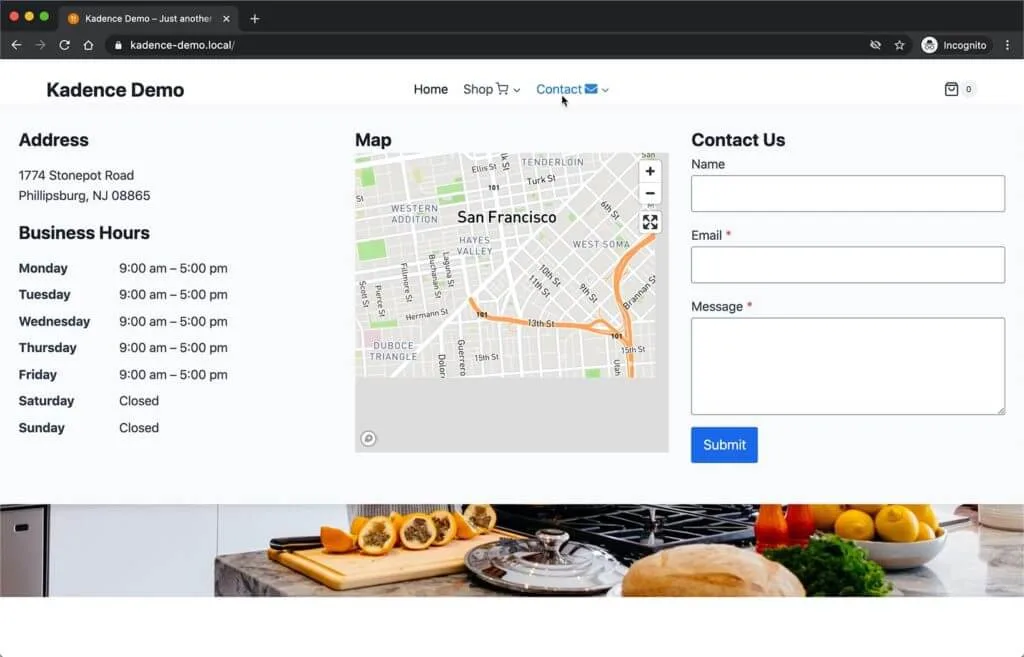Screen dimensions: 1024x657
Task: Expand the Shop menu dropdown arrow
Action: [x=517, y=90]
